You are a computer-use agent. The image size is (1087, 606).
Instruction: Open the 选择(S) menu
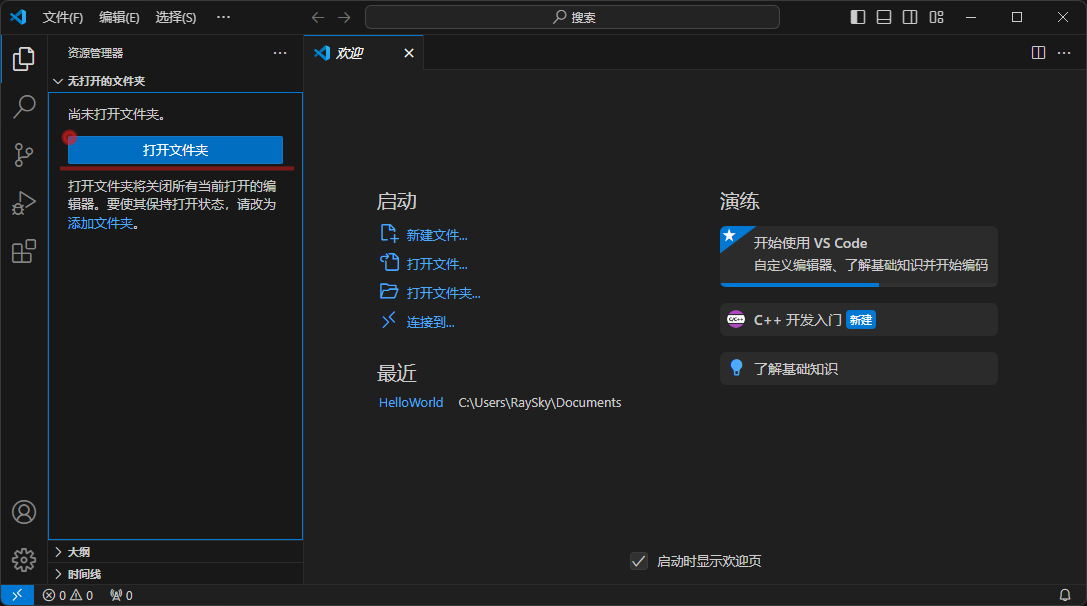coord(175,17)
